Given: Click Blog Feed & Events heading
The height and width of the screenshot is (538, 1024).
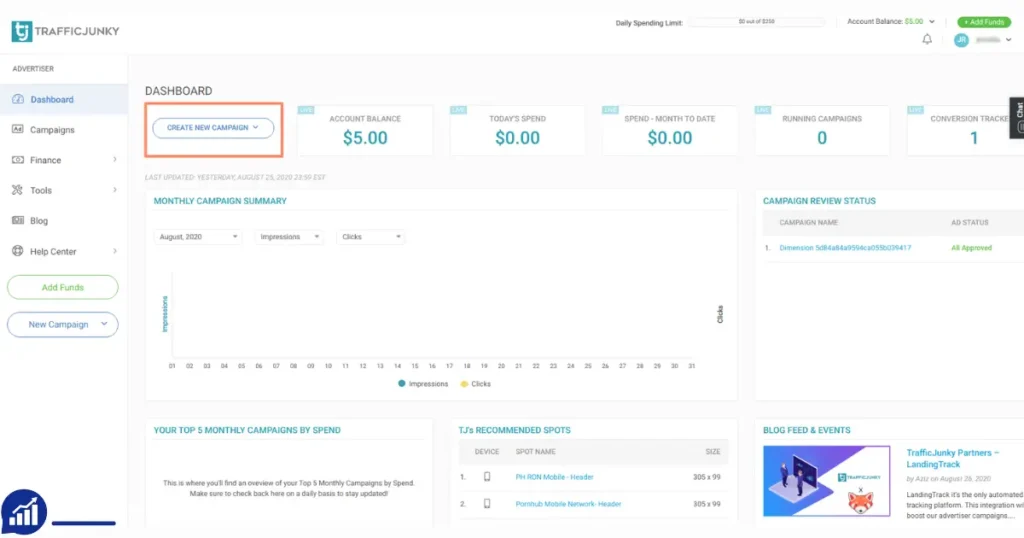Looking at the screenshot, I should click(x=807, y=430).
